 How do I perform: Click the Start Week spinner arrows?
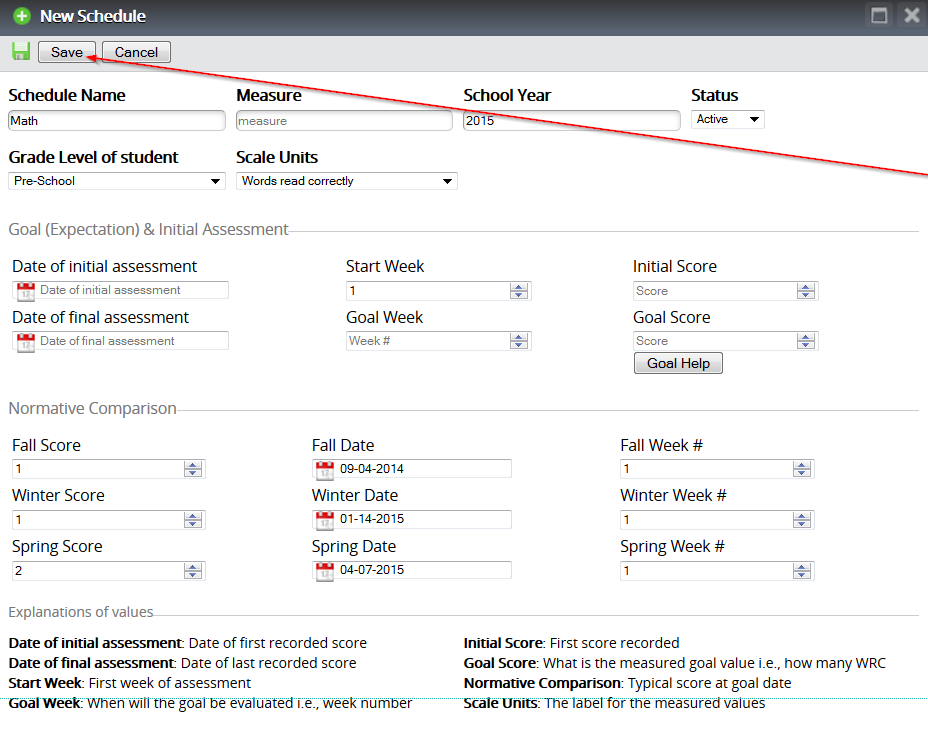tap(518, 291)
